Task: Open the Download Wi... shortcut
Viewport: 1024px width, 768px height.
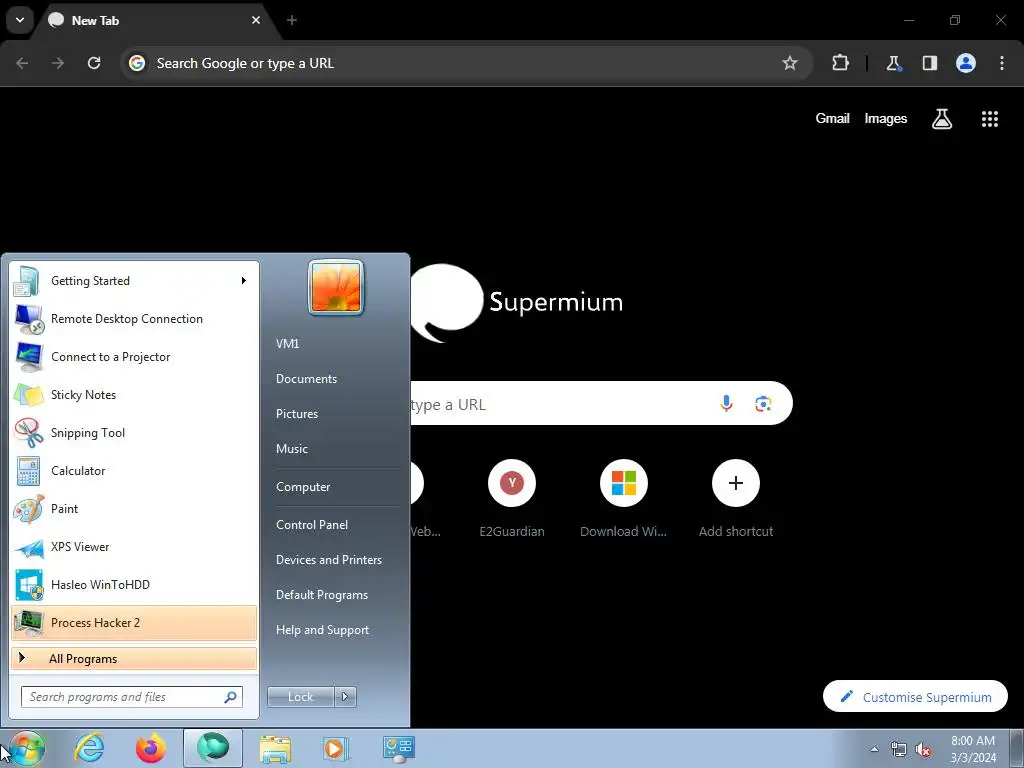Action: [624, 500]
